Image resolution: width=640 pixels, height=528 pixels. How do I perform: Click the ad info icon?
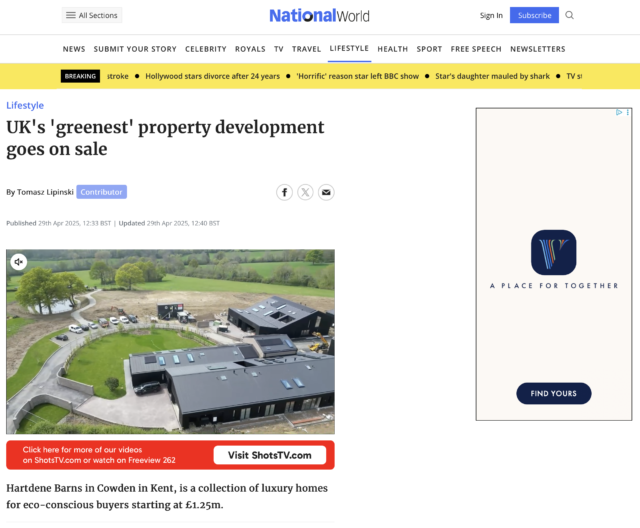click(618, 112)
